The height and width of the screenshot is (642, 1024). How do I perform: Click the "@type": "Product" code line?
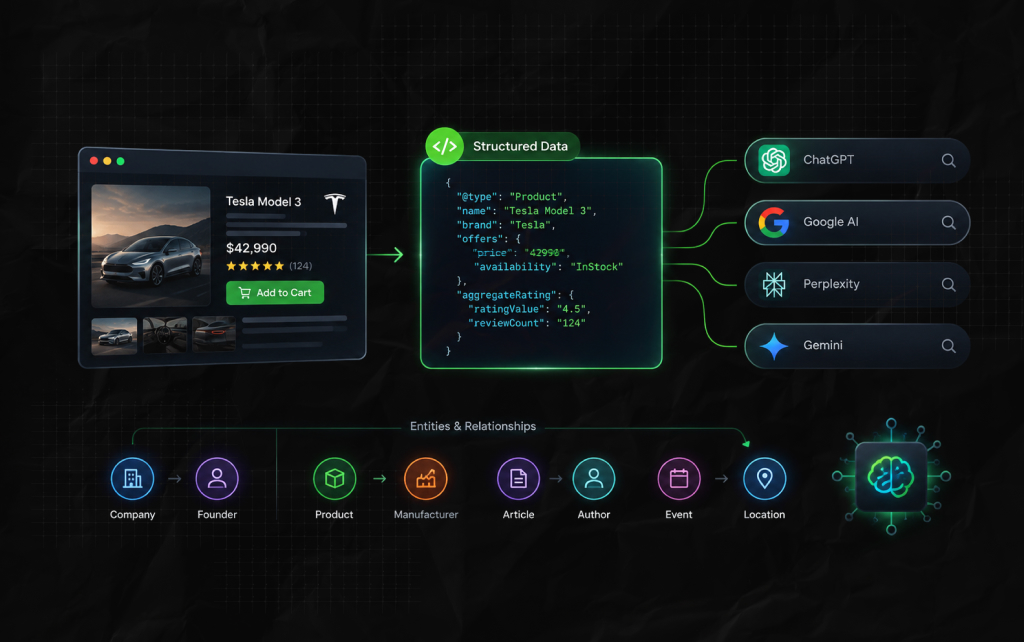(512, 197)
